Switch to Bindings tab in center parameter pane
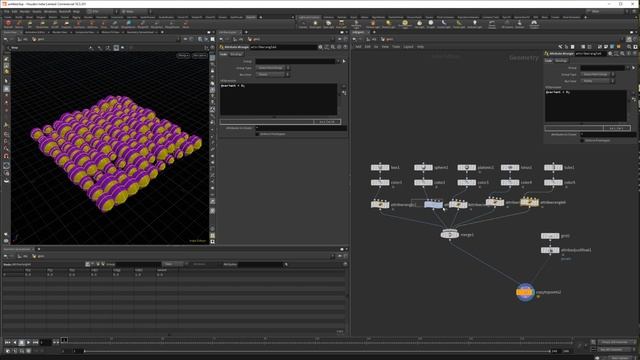 (236, 54)
